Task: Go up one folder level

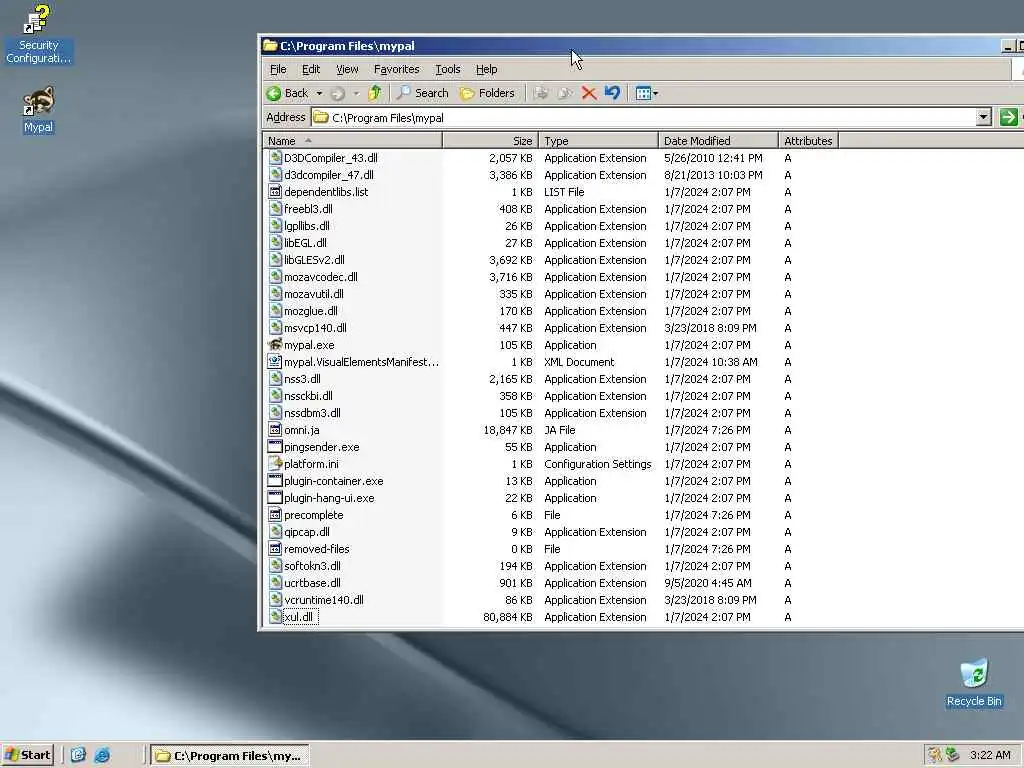Action: pos(375,93)
